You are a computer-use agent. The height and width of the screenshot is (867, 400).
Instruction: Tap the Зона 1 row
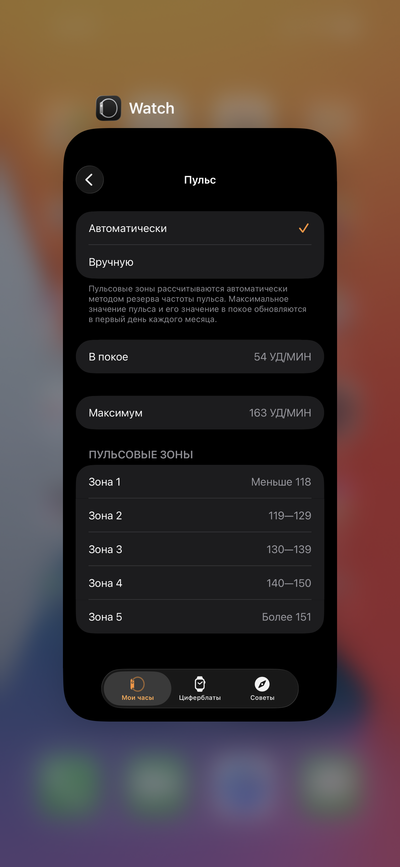200,482
